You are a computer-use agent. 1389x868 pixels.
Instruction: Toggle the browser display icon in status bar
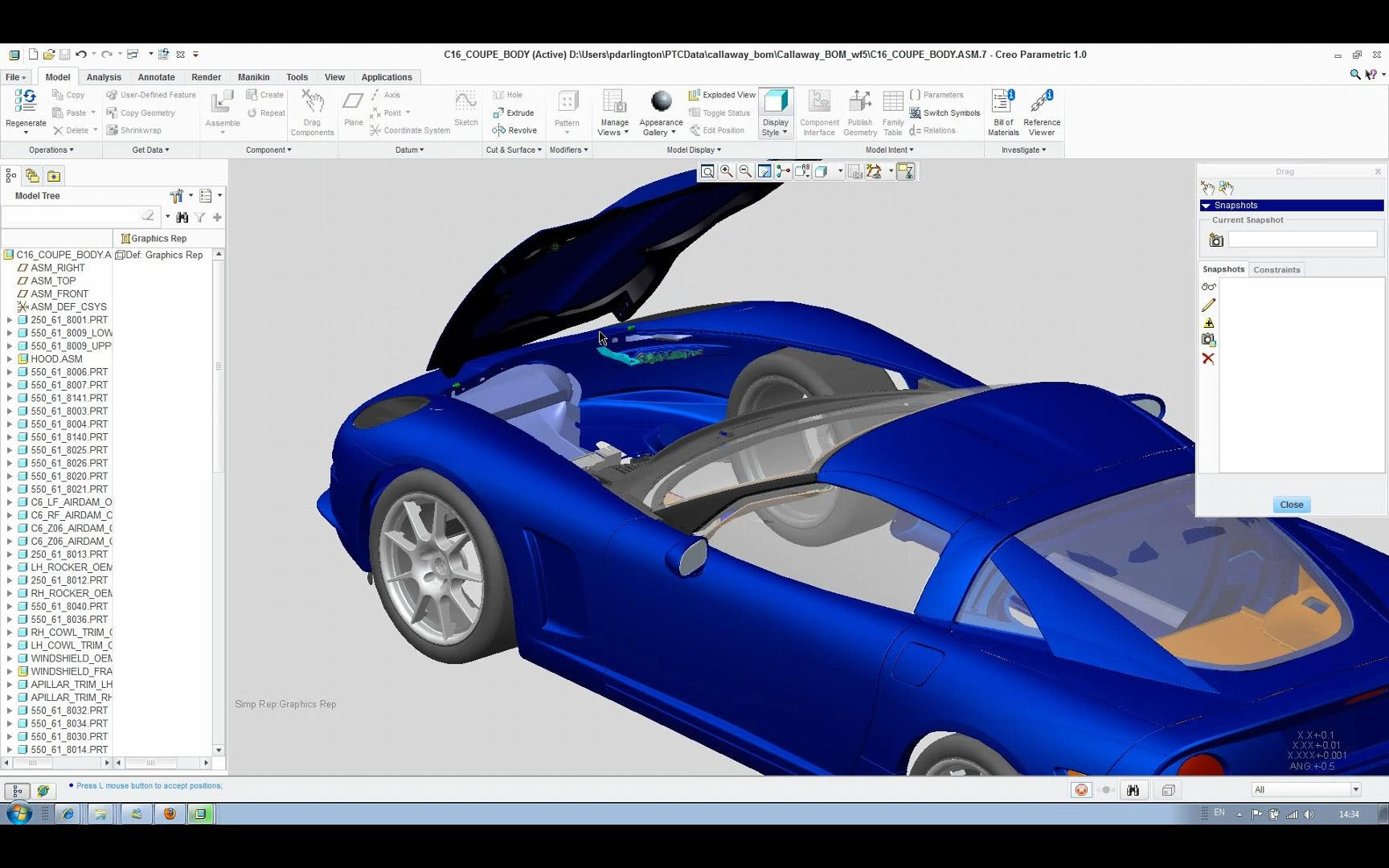43,791
